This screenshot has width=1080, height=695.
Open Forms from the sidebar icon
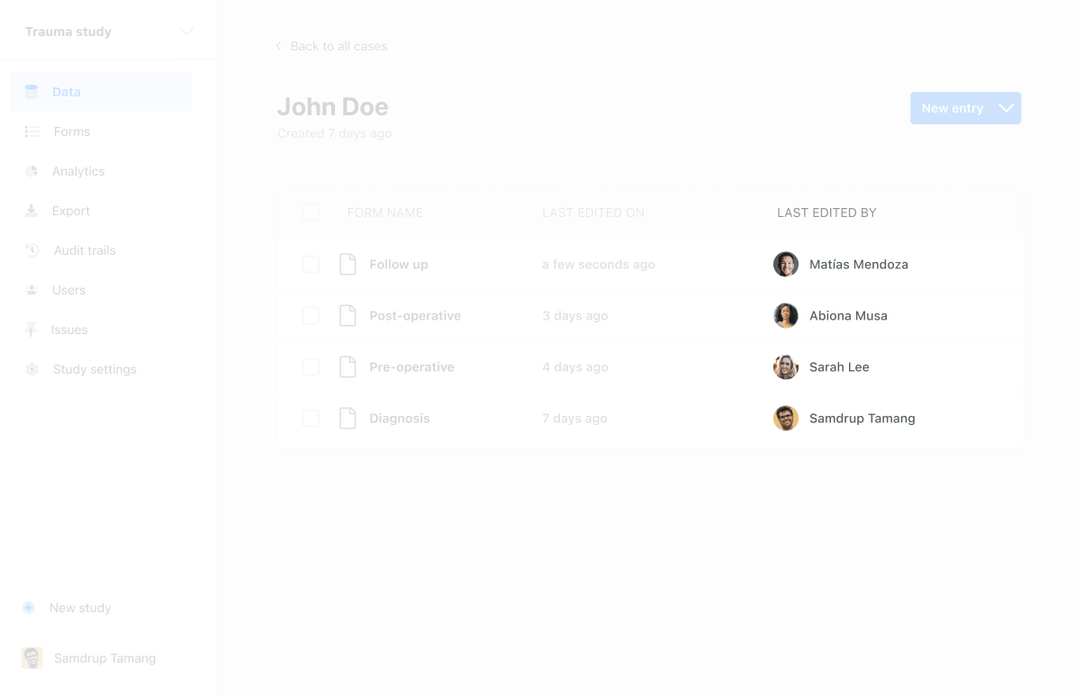click(x=31, y=131)
